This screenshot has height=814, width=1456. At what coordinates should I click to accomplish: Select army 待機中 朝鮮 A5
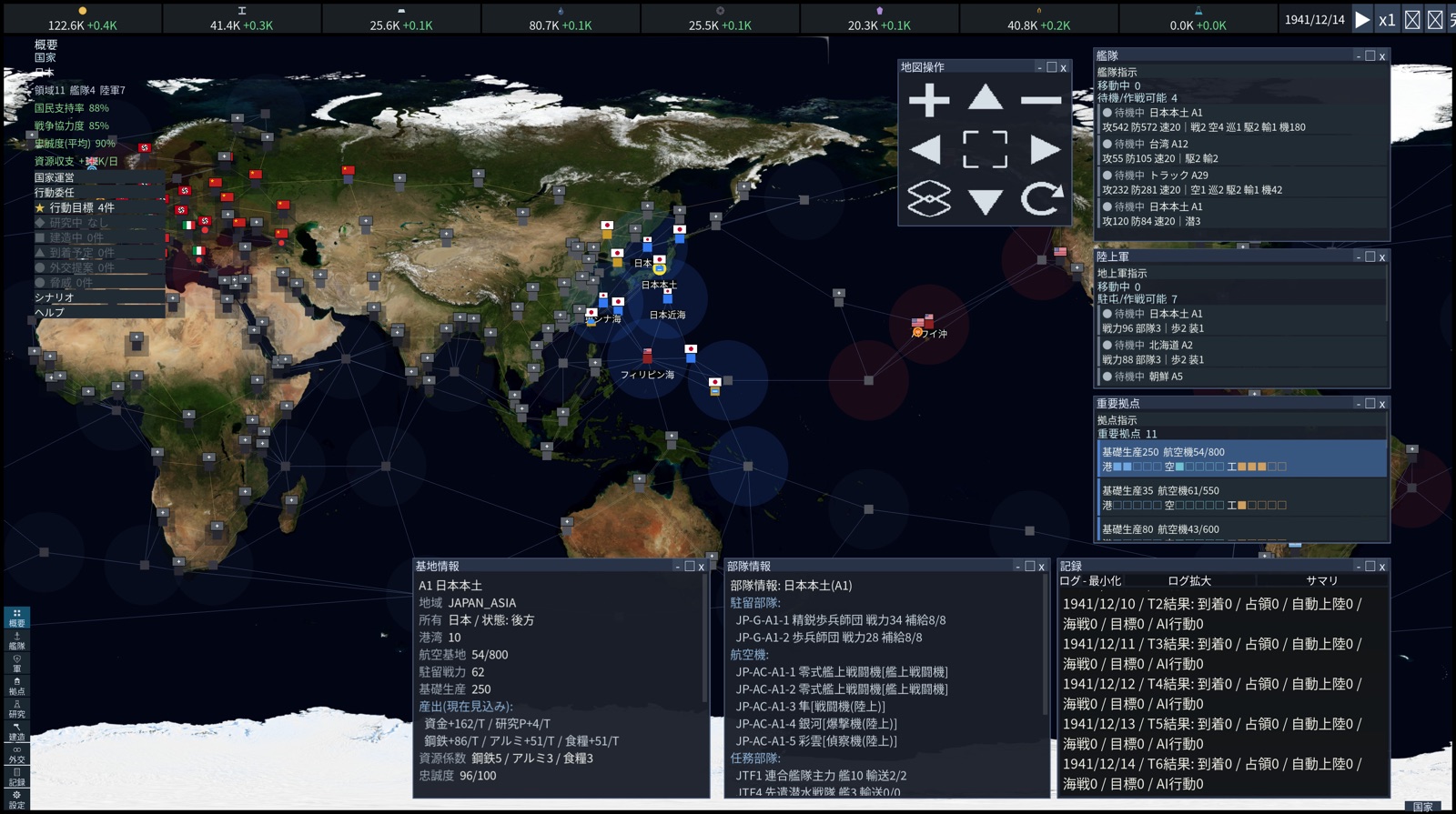(1243, 377)
